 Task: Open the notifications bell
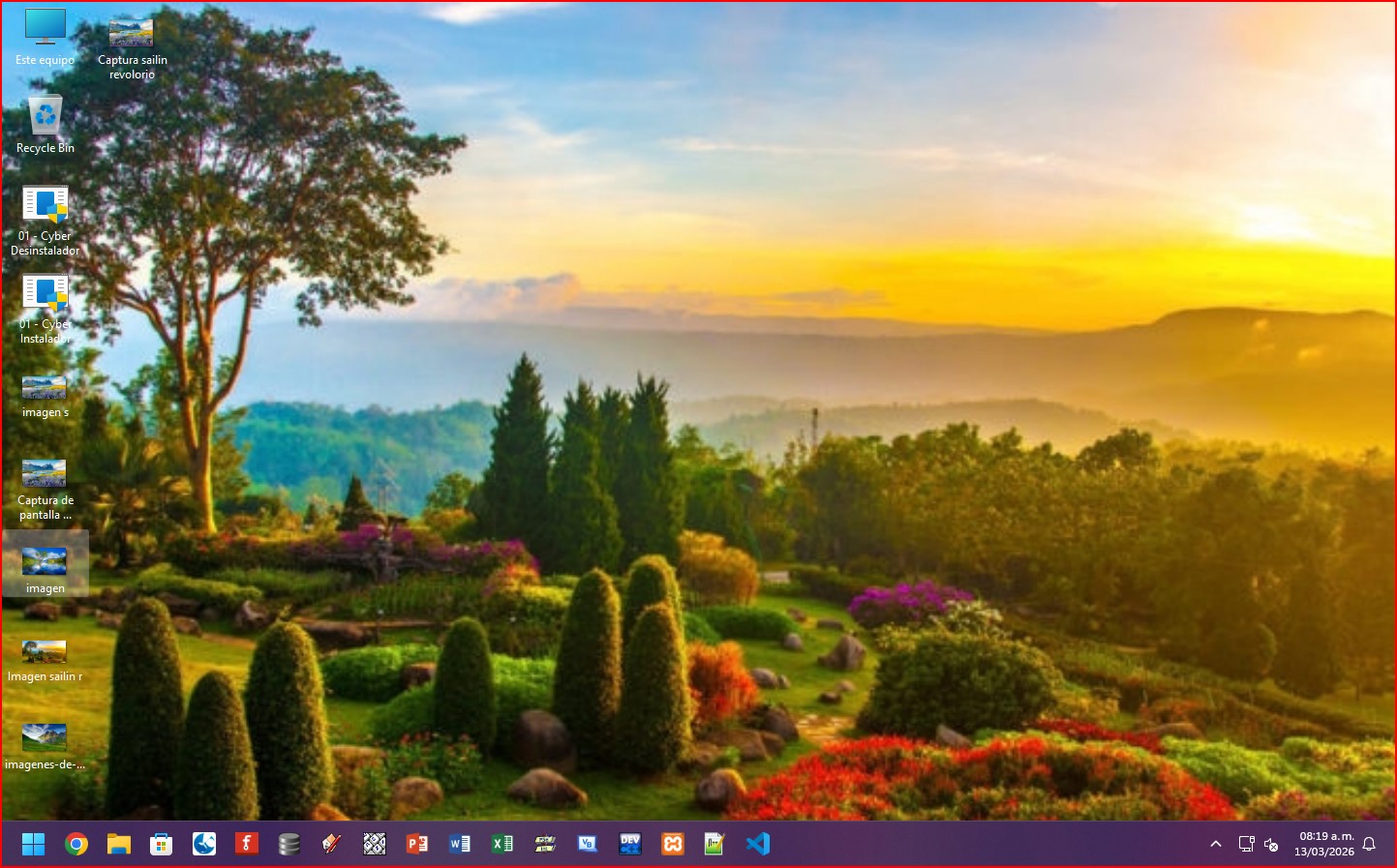click(x=1369, y=844)
